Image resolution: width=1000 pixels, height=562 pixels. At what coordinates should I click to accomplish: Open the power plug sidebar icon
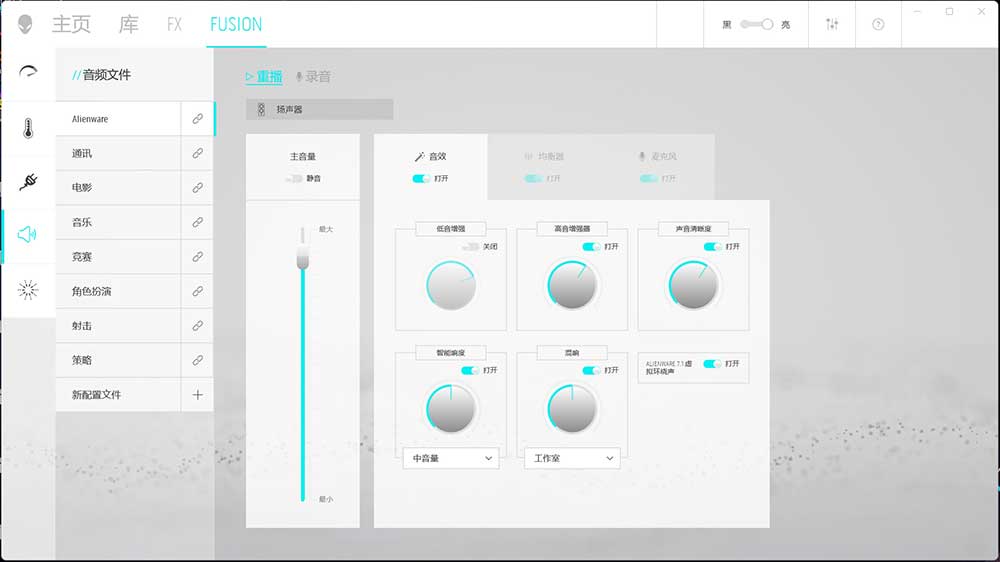click(x=28, y=182)
